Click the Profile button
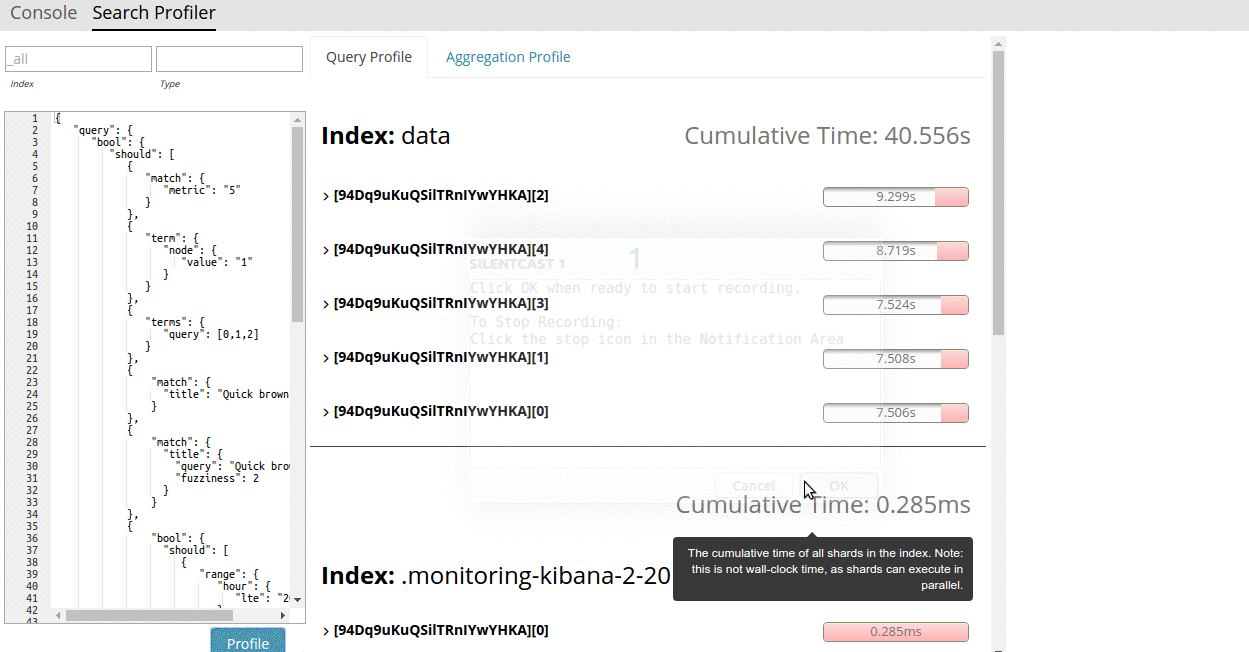 pyautogui.click(x=248, y=641)
